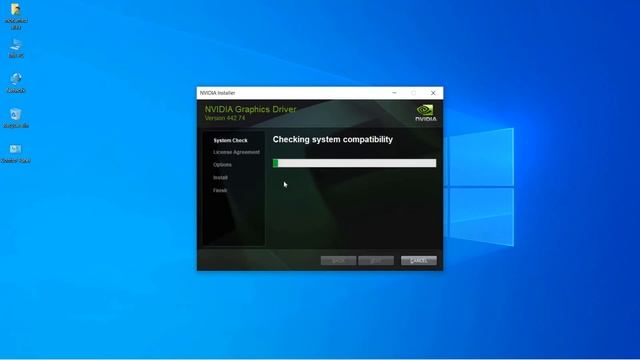This screenshot has height=360, width=640.
Task: Select the Network globe desktop icon
Action: point(16,83)
